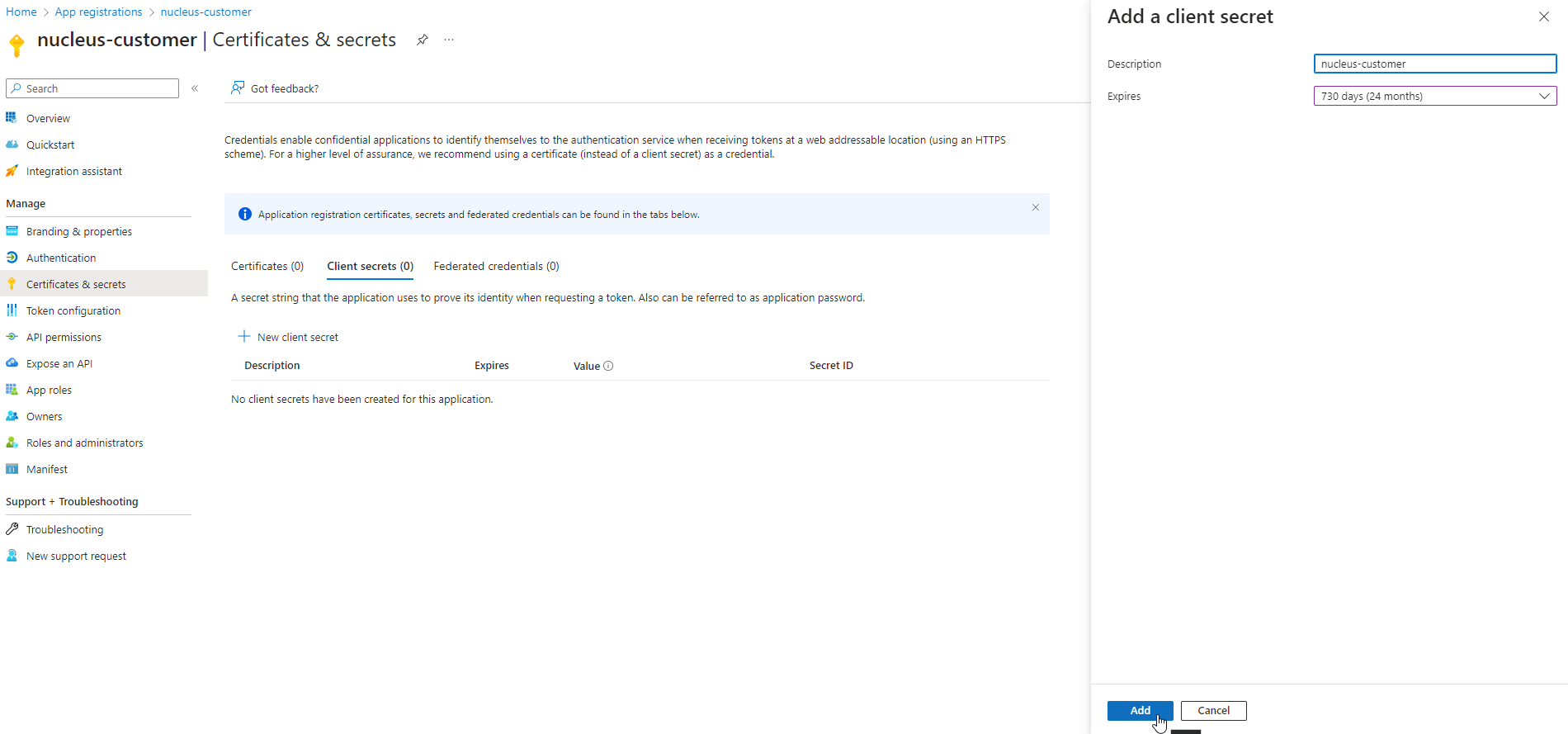
Task: Click the Owners people icon
Action: coord(12,416)
